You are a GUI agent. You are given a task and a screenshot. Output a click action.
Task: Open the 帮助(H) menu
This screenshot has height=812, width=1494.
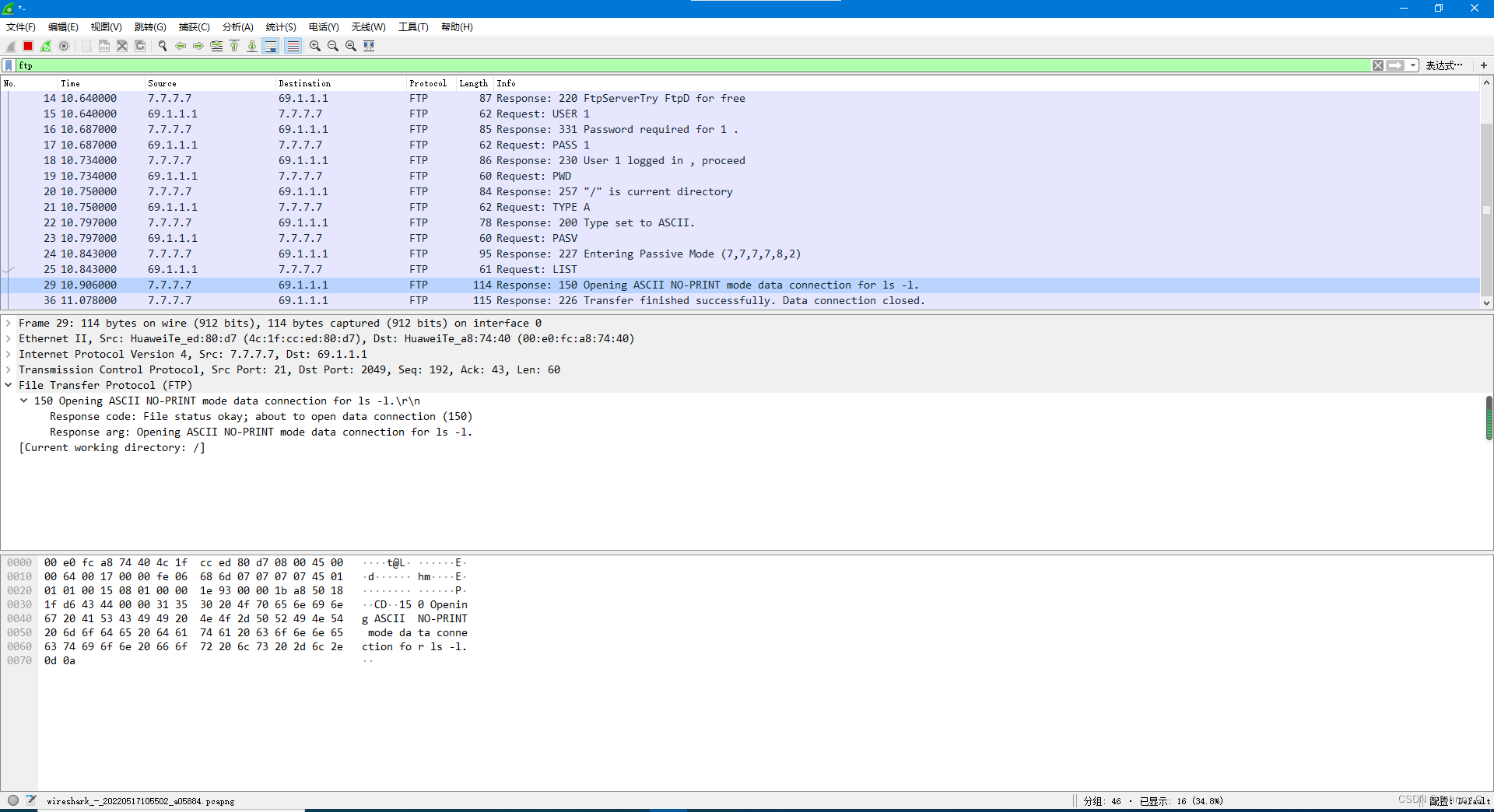457,26
